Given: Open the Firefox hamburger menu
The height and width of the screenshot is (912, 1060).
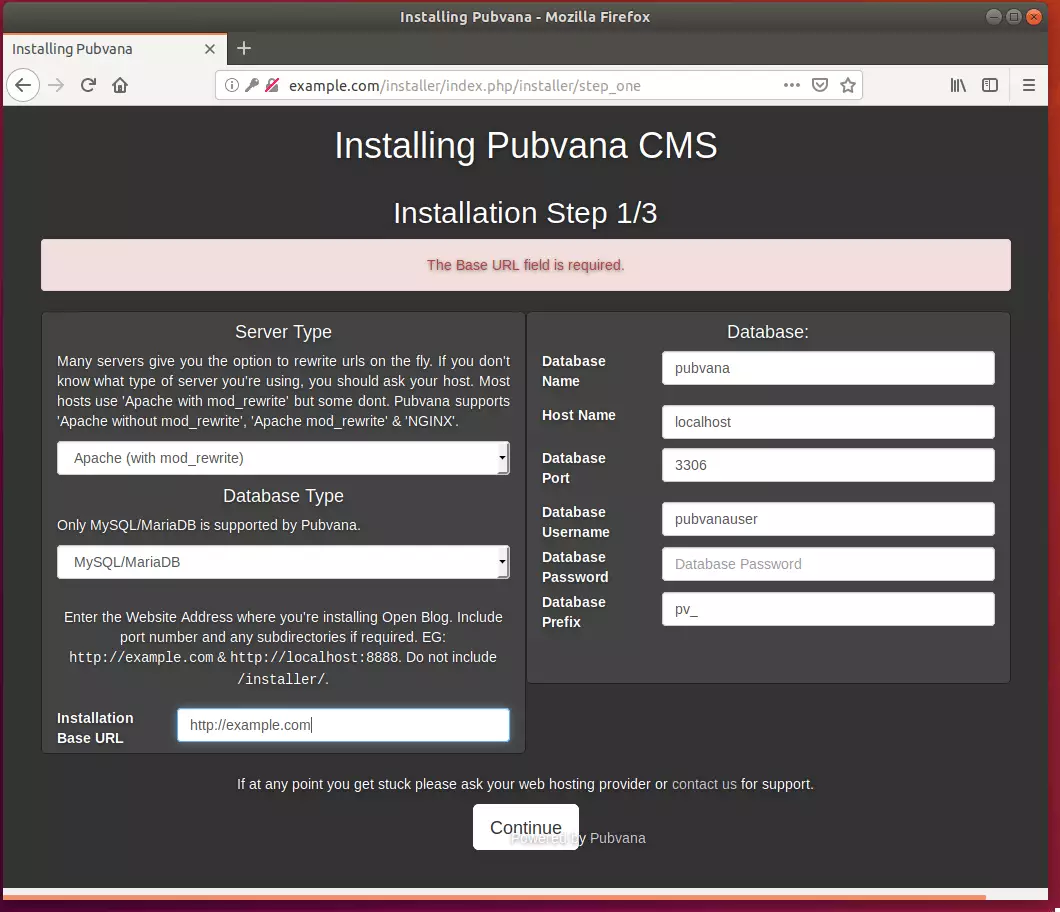Looking at the screenshot, I should pos(1029,85).
